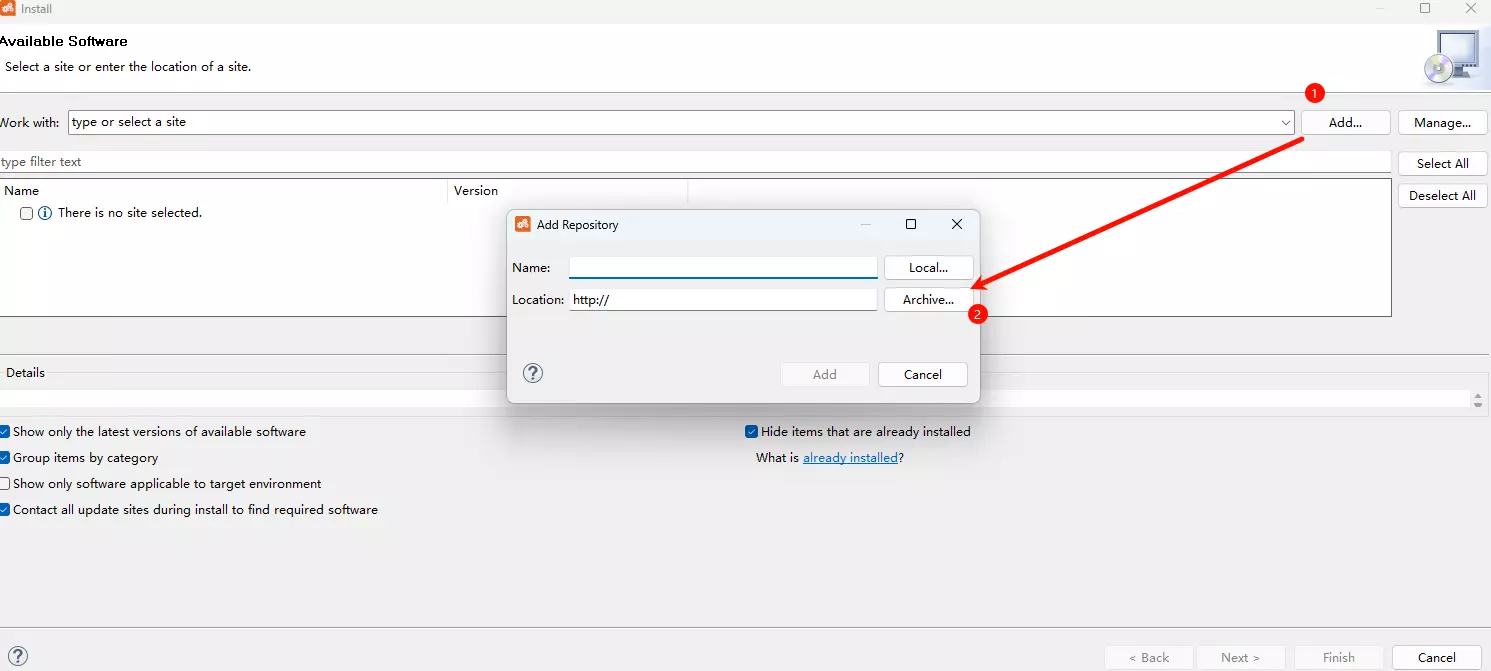Click the info icon beside 'There is no site selected'
Viewport: 1491px width, 671px height.
click(45, 213)
